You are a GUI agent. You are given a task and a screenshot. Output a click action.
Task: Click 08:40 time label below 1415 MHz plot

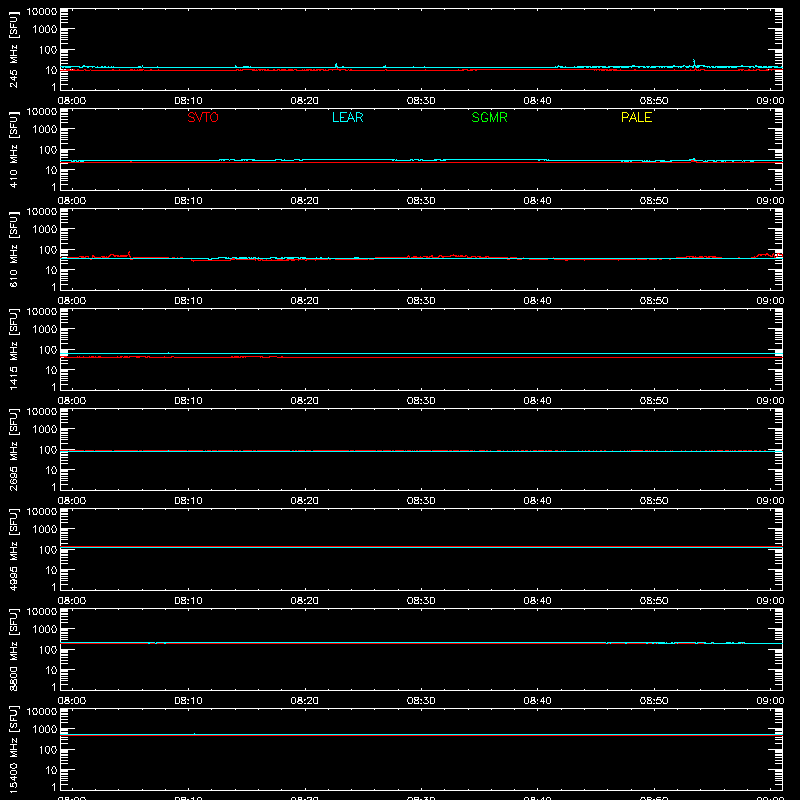click(x=537, y=401)
